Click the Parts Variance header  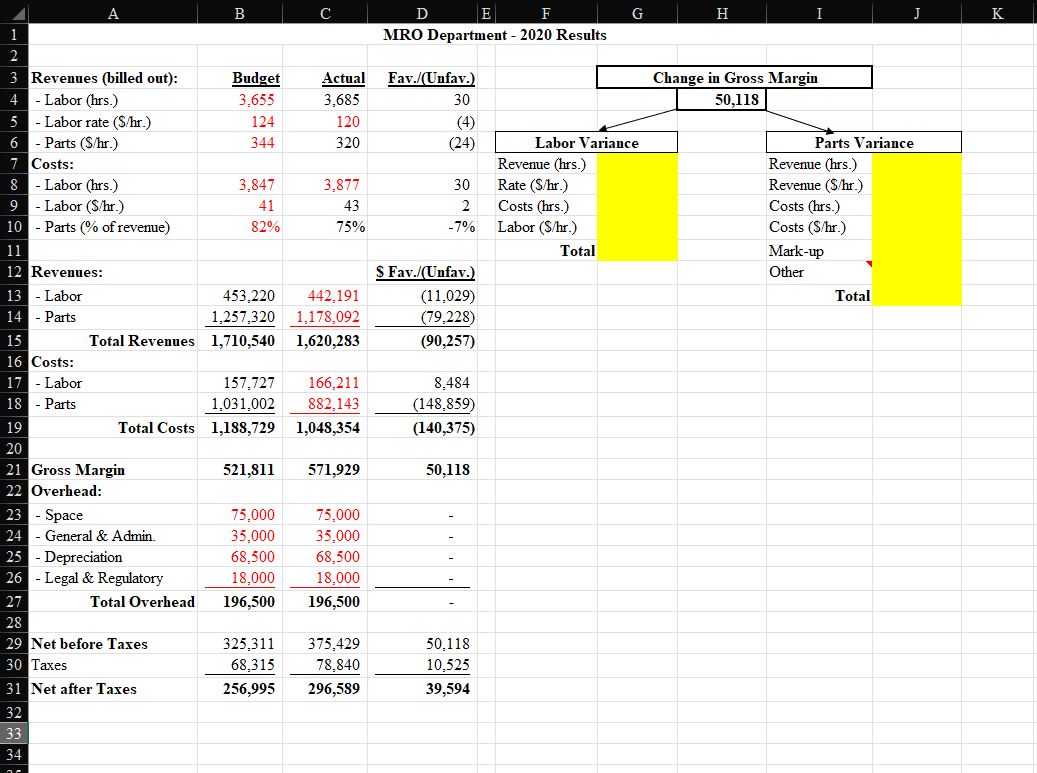[x=864, y=143]
